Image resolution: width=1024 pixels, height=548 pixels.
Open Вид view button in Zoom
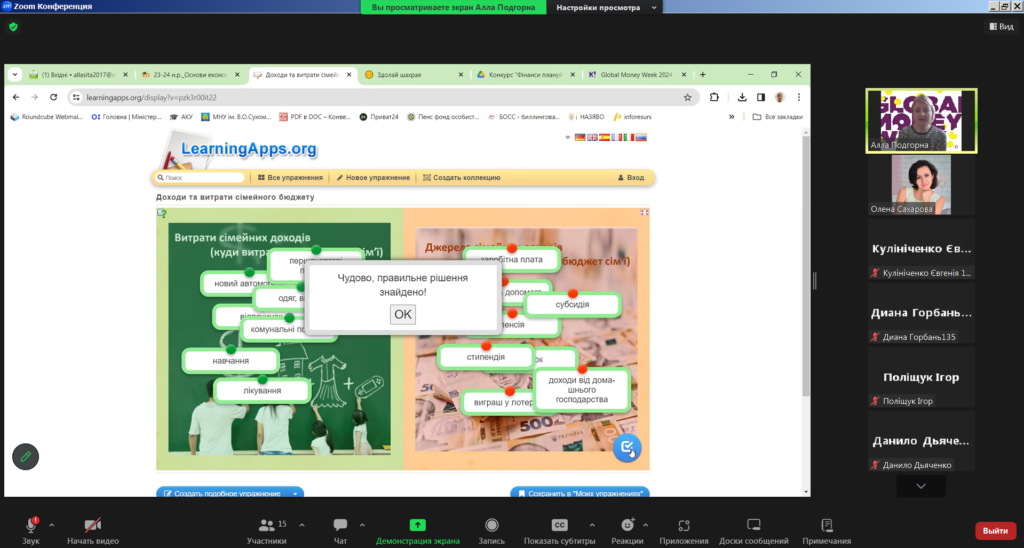tap(1001, 26)
